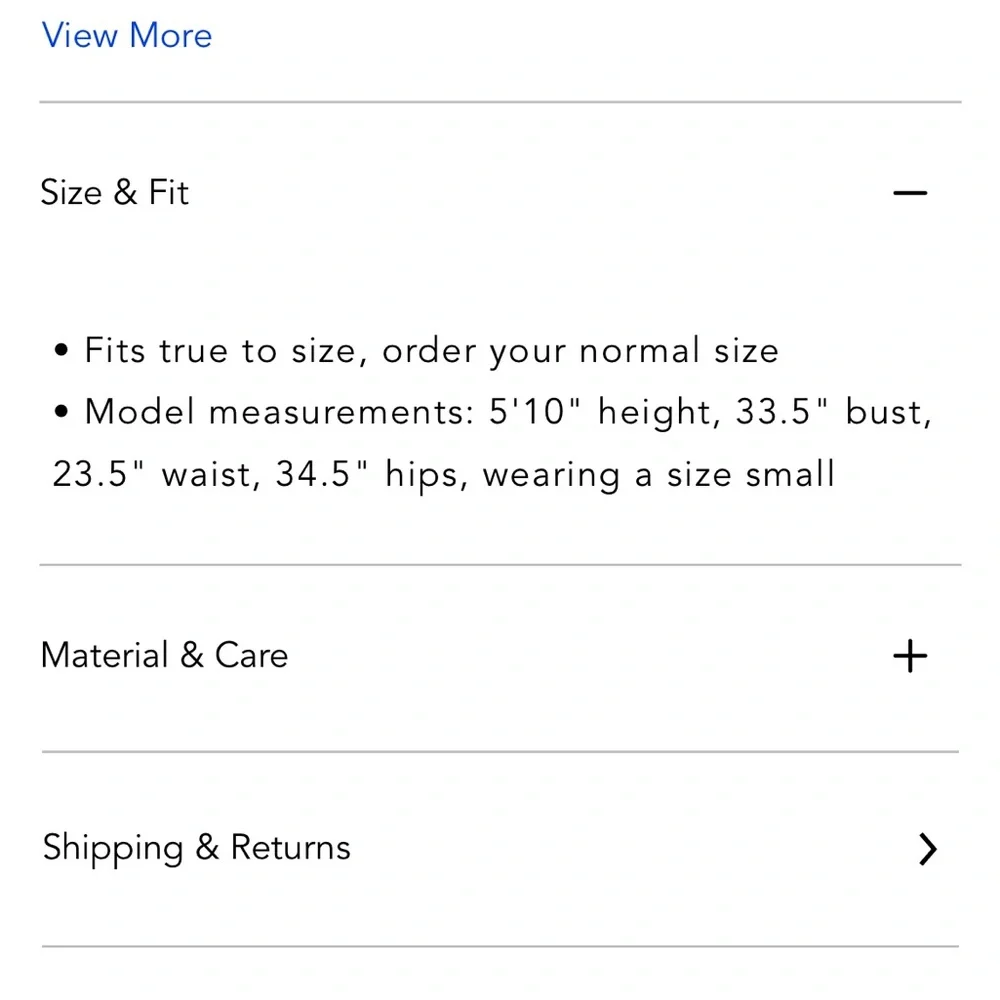Click the word "Returns" in Shipping & Returns
Image resolution: width=1000 pixels, height=1000 pixels.
click(x=291, y=848)
